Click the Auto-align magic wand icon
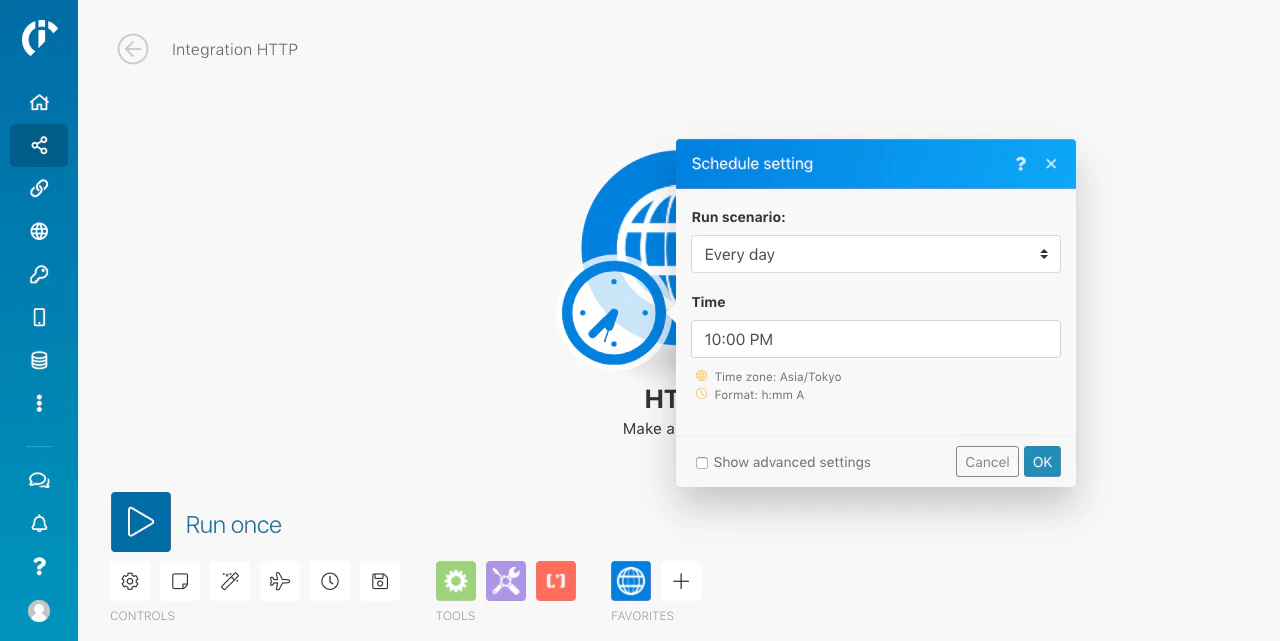The image size is (1280, 641). click(x=230, y=581)
